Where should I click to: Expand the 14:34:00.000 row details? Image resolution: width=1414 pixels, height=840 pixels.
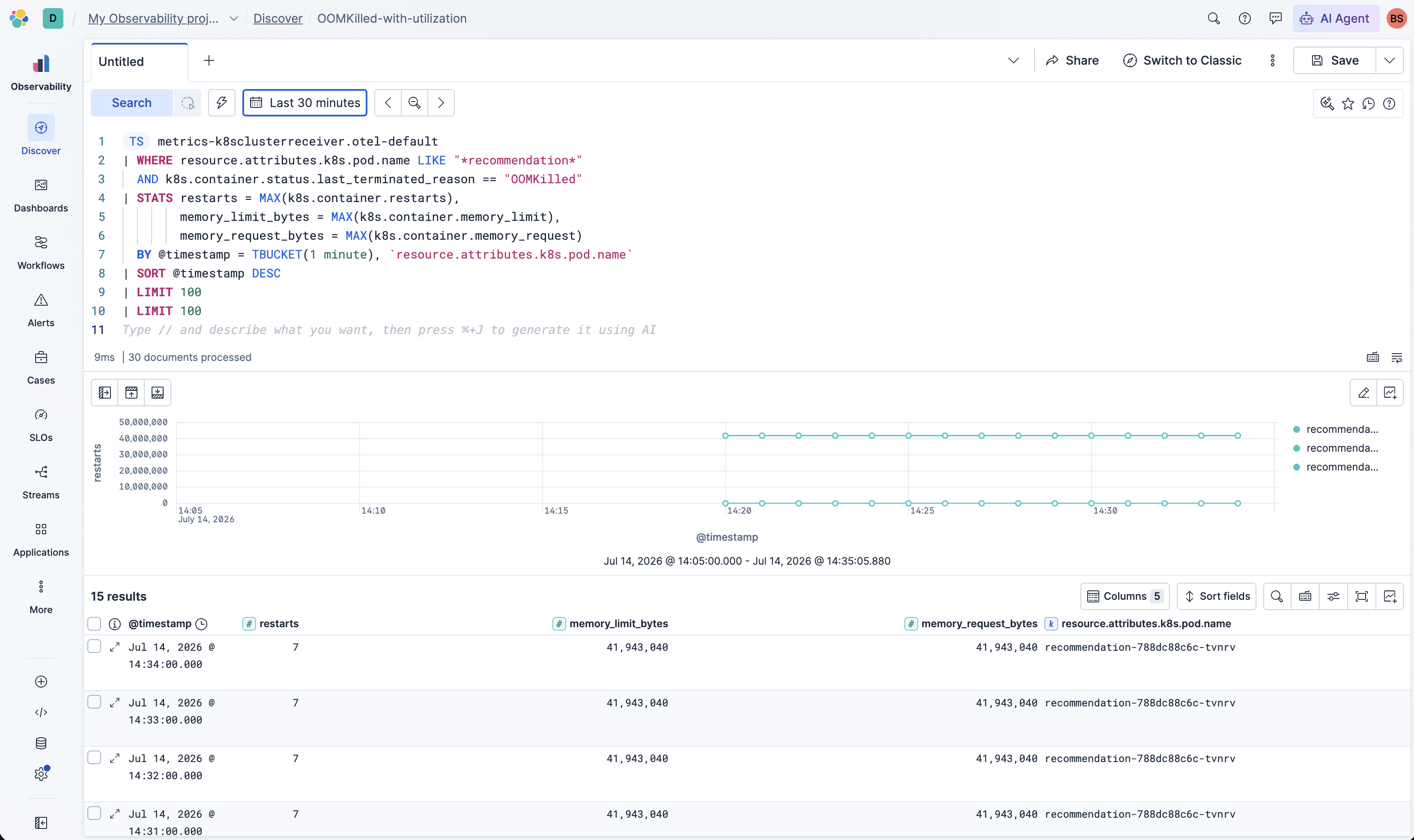pos(114,646)
